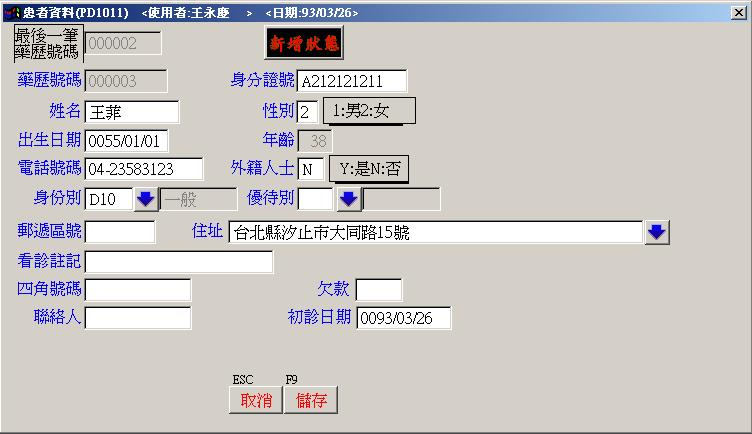Open the 優待別 dropdown arrow
The width and height of the screenshot is (752, 434).
[x=348, y=199]
